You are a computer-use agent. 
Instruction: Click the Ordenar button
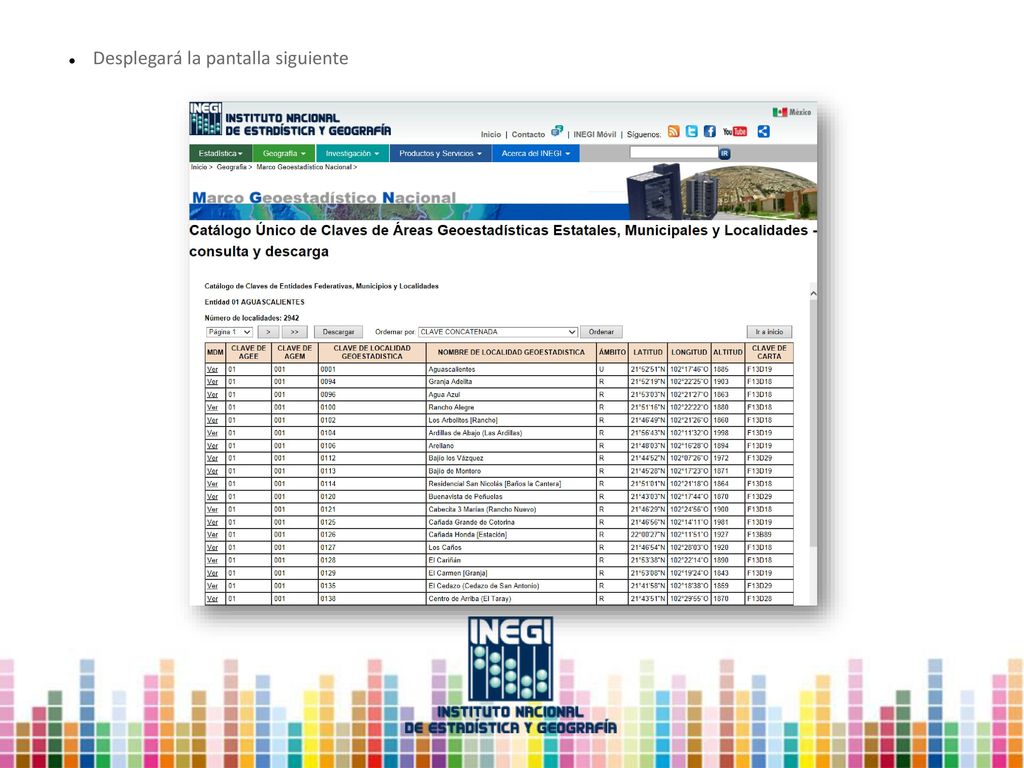[x=601, y=332]
